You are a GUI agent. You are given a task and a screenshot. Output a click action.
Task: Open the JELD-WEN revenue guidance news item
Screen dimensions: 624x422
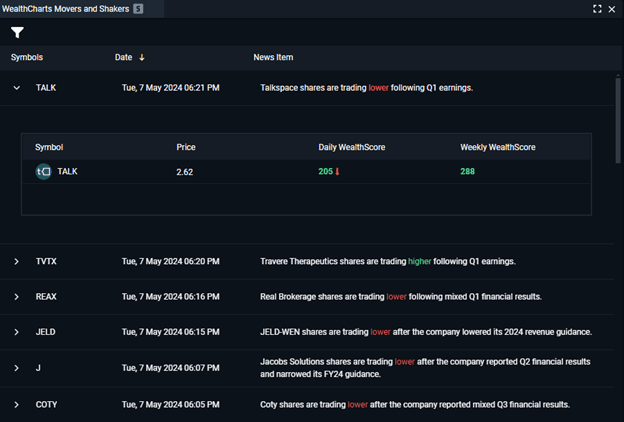426,332
